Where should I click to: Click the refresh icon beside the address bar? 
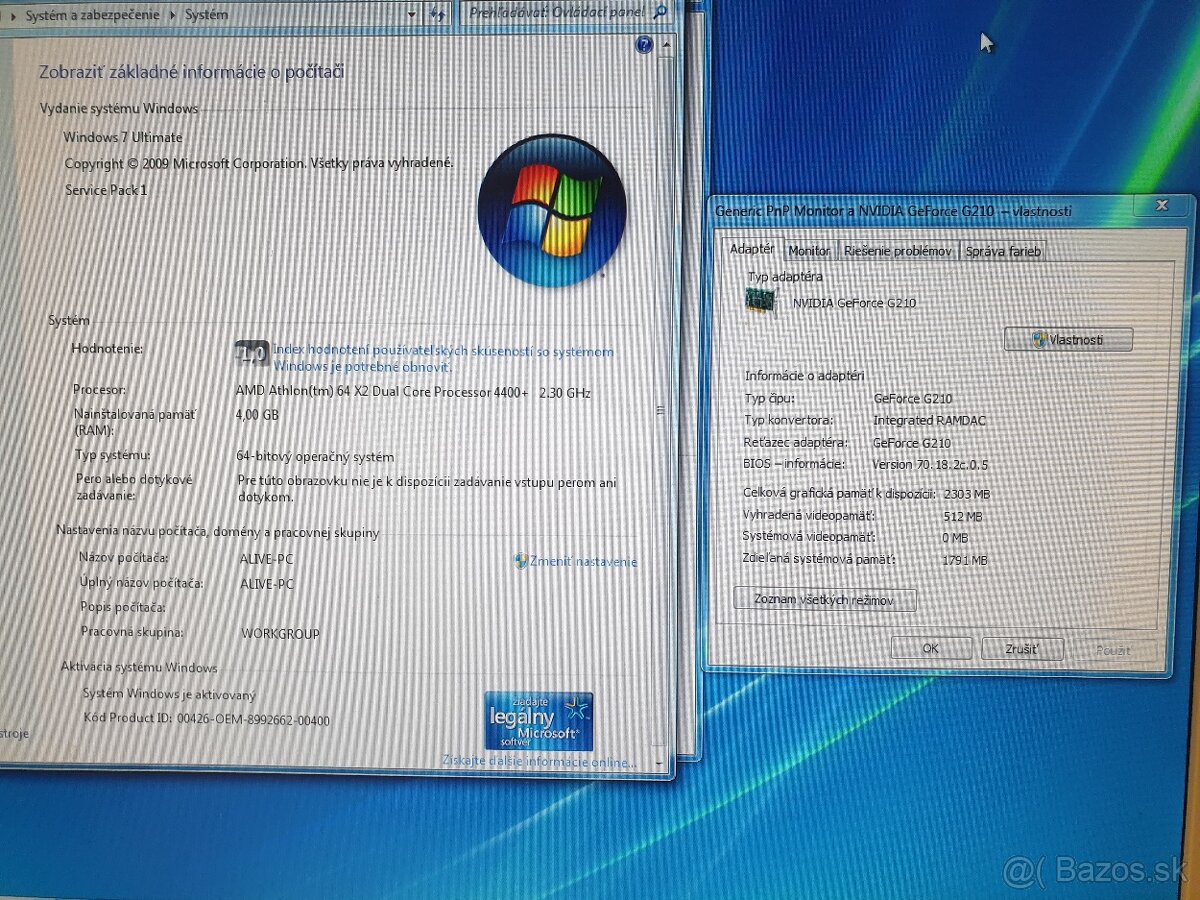[440, 14]
